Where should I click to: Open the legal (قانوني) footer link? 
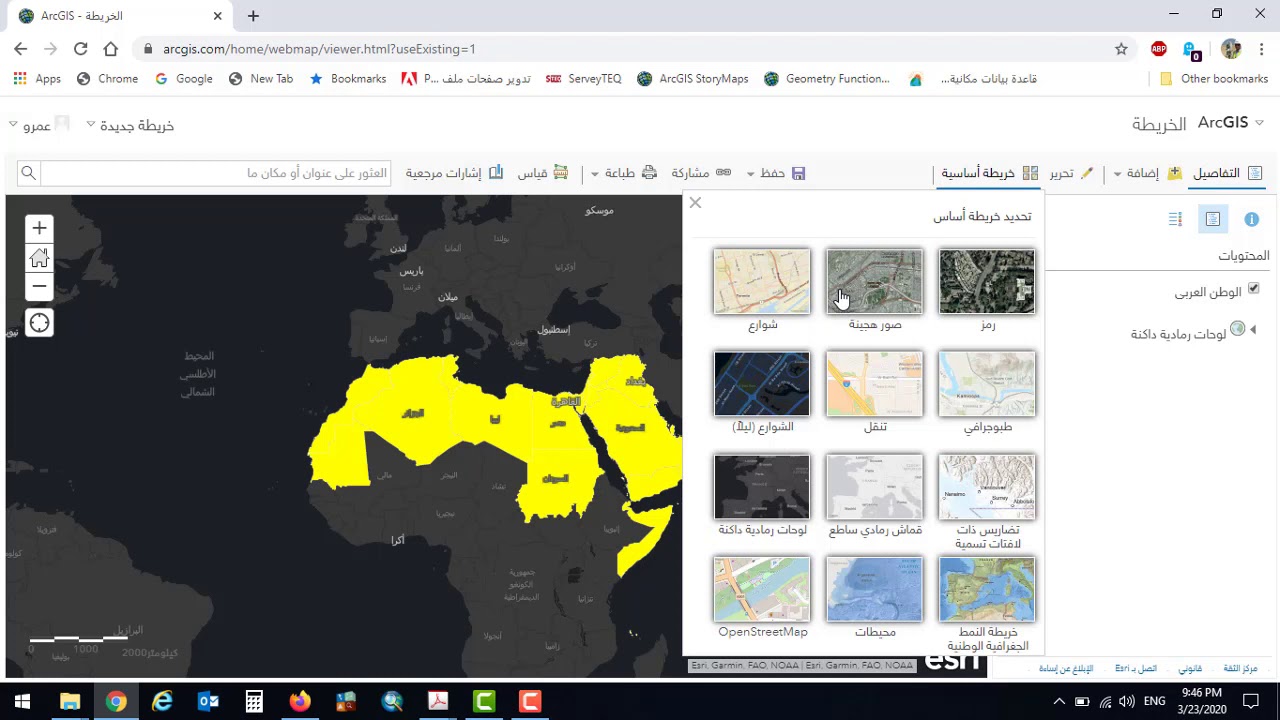click(1190, 668)
